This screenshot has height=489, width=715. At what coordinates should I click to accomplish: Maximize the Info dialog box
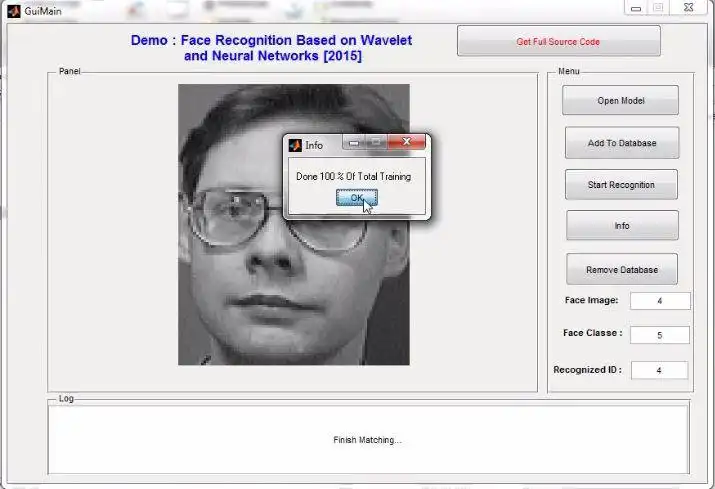[x=376, y=142]
